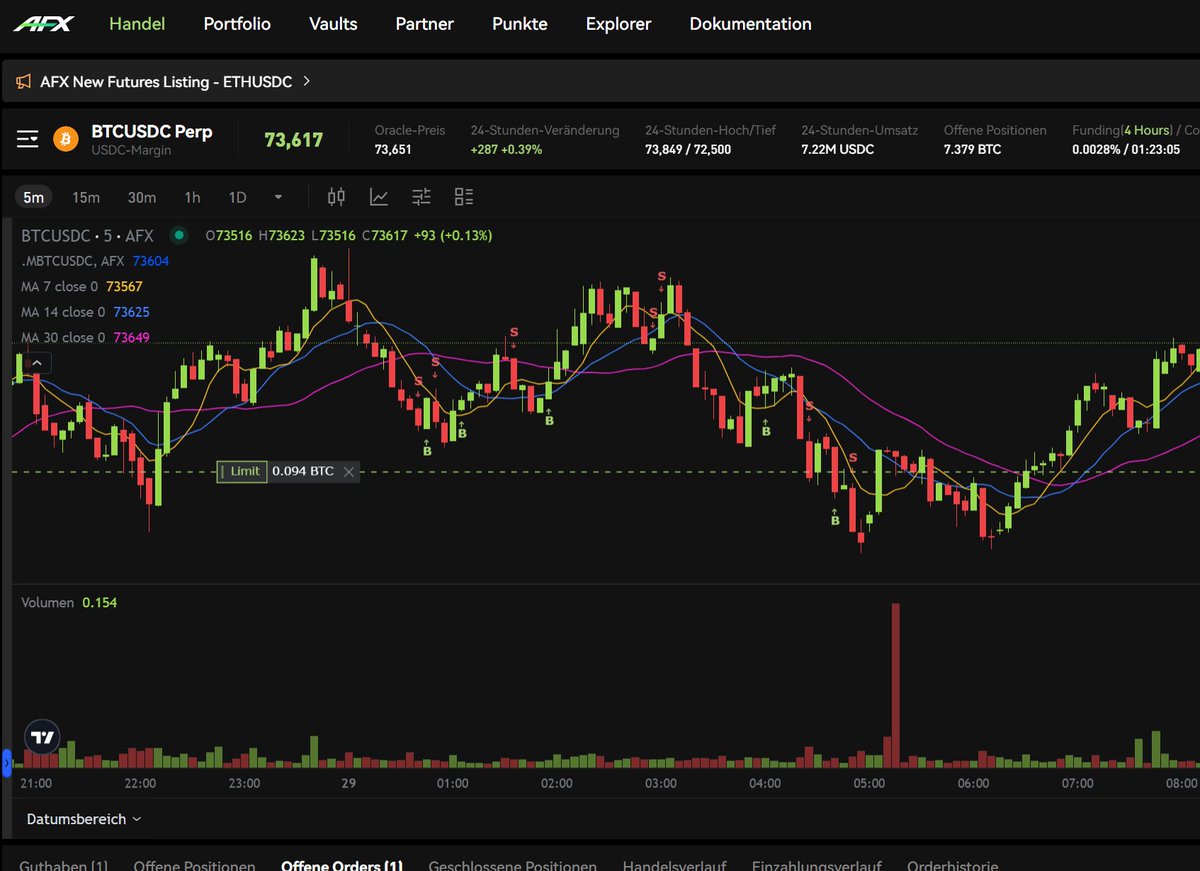Click the 0.094 BTC order size label
1200x871 pixels.
303,471
